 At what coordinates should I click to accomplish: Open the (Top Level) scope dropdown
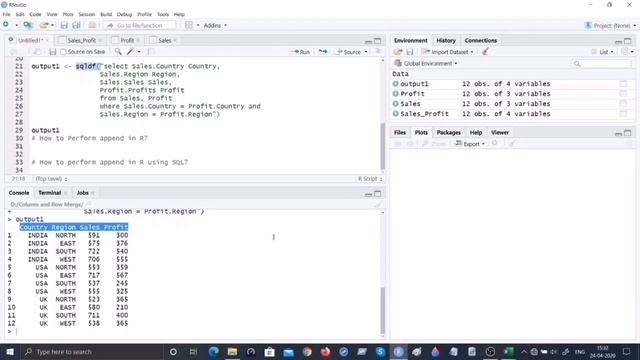tap(51, 179)
